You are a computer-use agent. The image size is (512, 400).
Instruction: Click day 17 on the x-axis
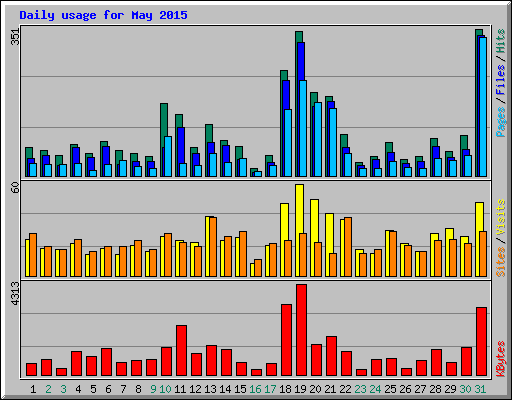pyautogui.click(x=270, y=389)
